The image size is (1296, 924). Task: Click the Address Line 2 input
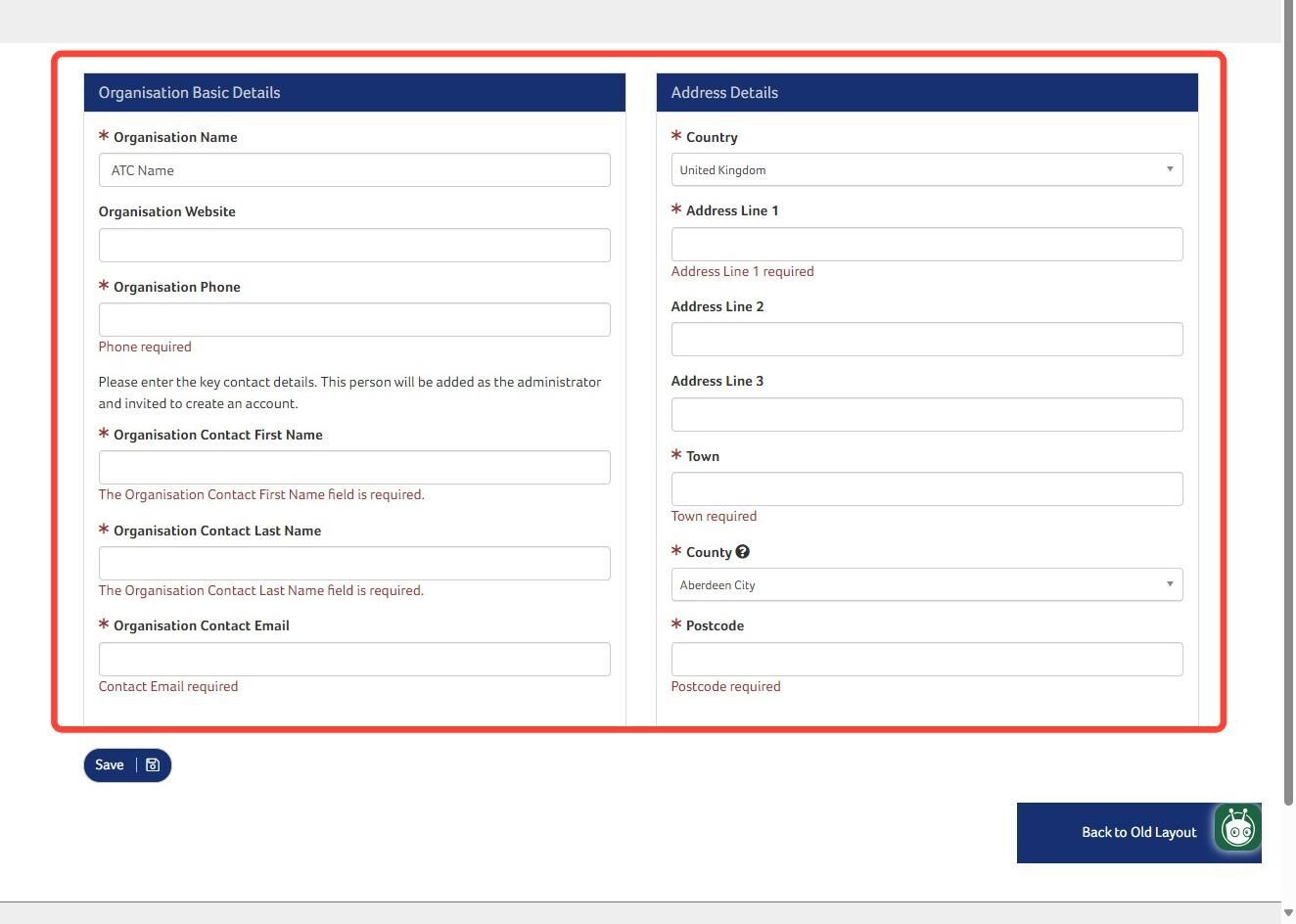[x=926, y=339]
